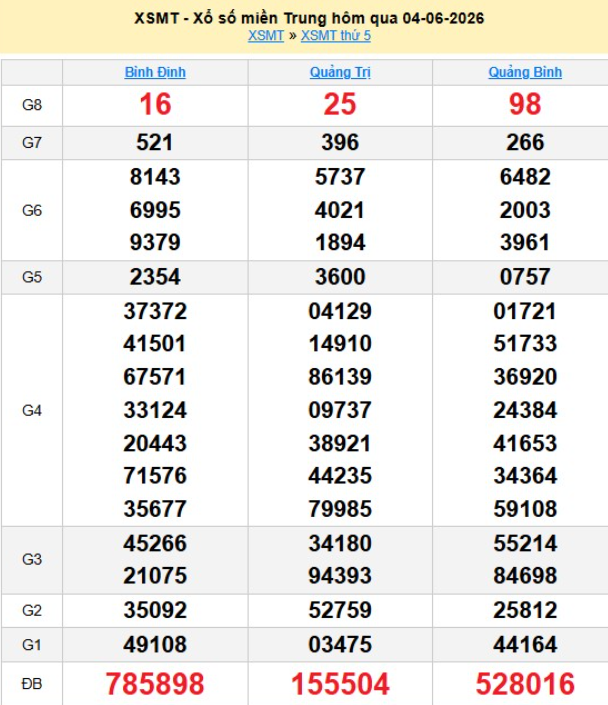The width and height of the screenshot is (608, 705).
Task: Click special prize 155504
Action: tap(340, 684)
